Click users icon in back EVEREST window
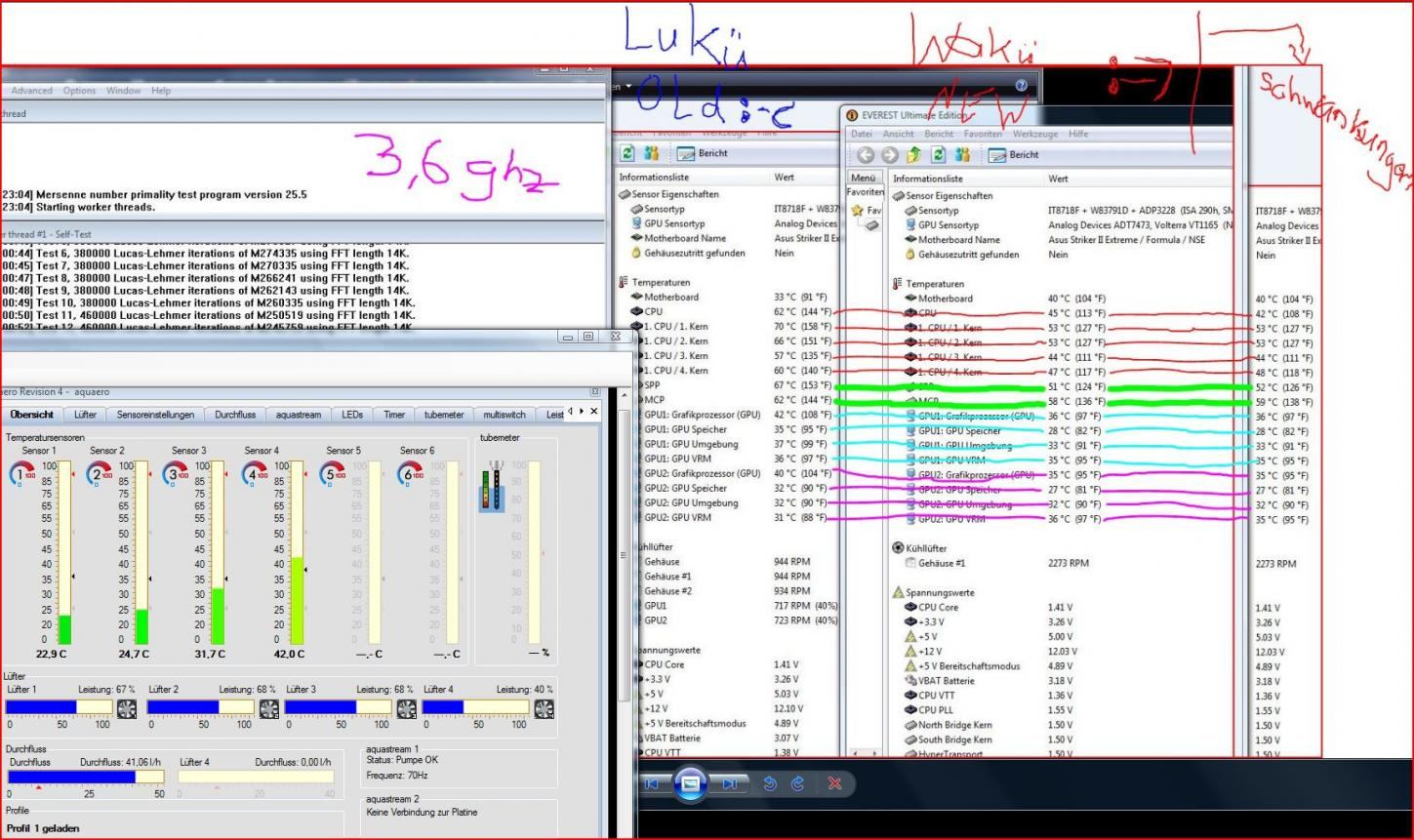 coord(651,153)
